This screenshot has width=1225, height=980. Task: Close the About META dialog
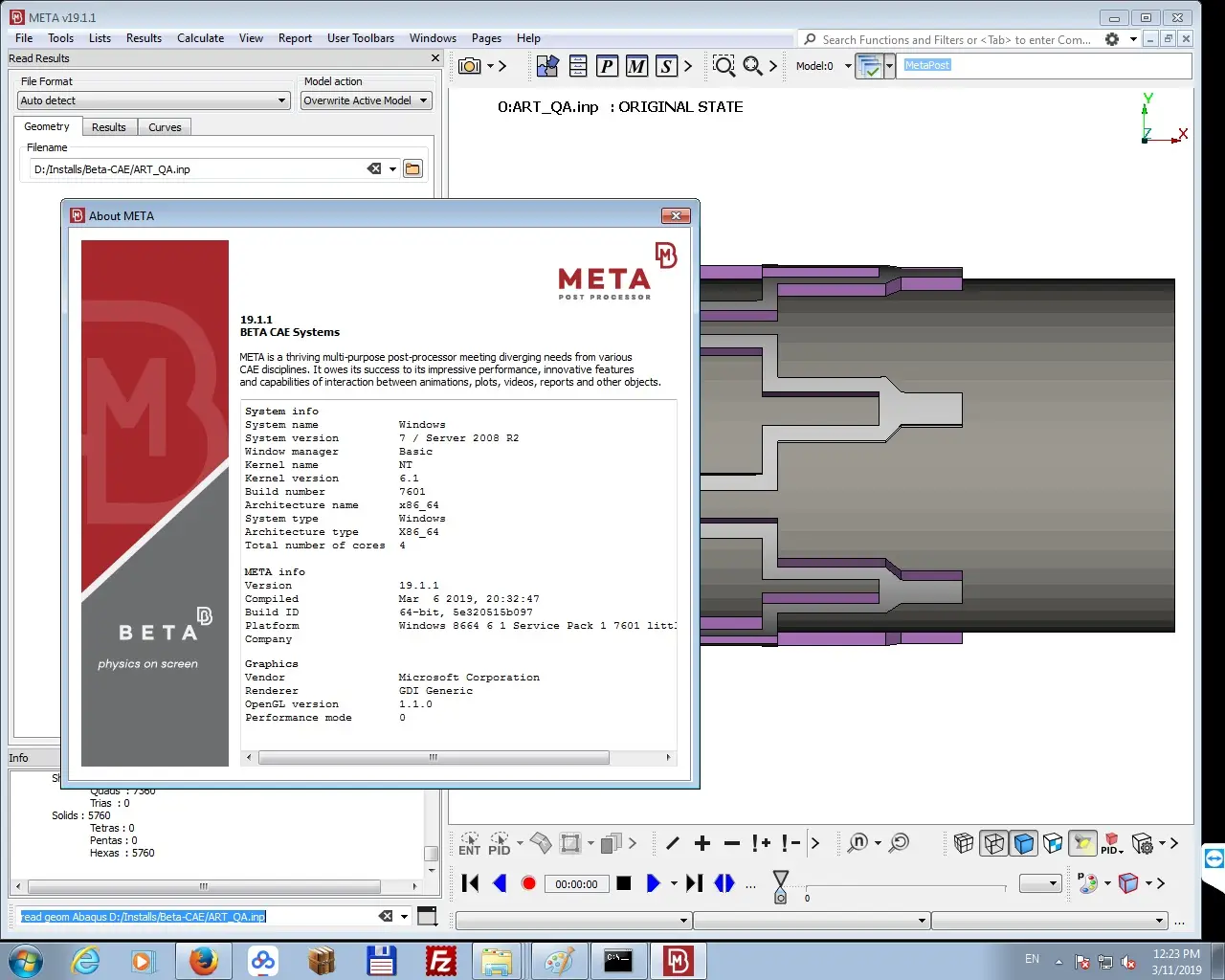click(676, 215)
